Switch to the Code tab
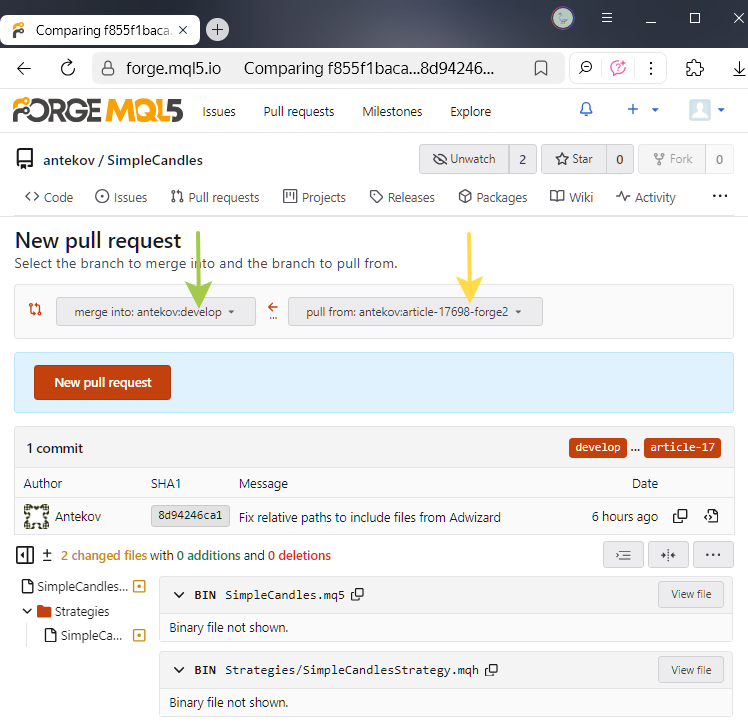 [x=49, y=197]
